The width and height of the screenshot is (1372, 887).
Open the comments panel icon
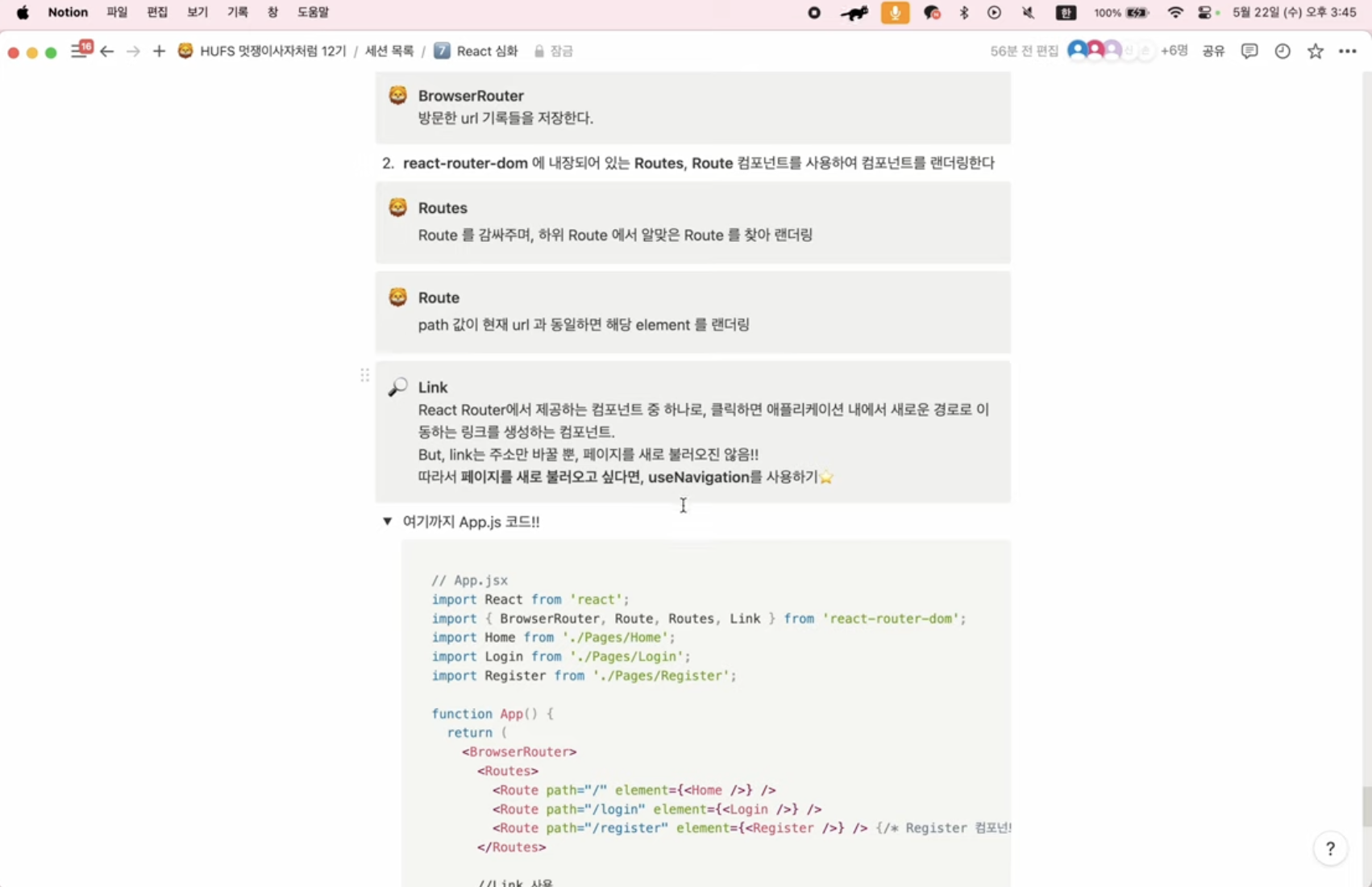coord(1249,51)
